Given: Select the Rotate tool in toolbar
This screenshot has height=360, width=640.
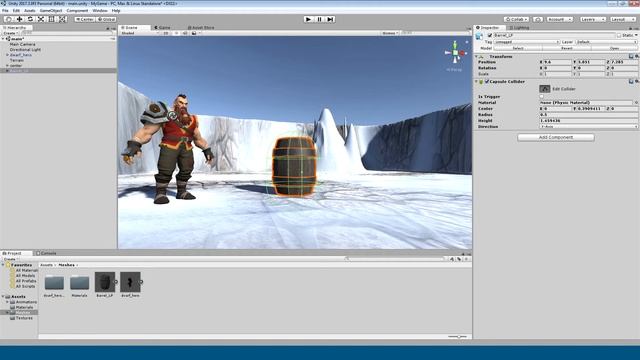Looking at the screenshot, I should tap(30, 19).
